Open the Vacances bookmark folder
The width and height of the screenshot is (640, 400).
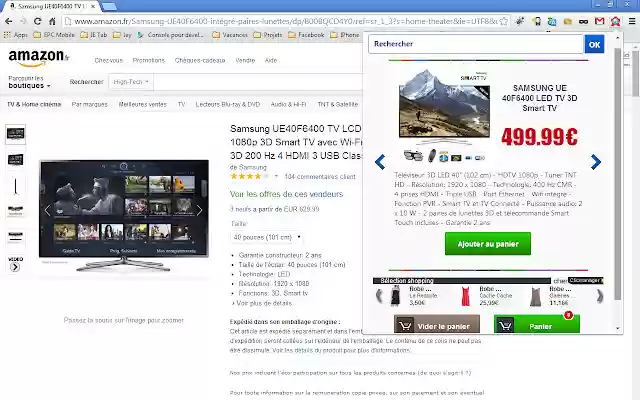(230, 35)
